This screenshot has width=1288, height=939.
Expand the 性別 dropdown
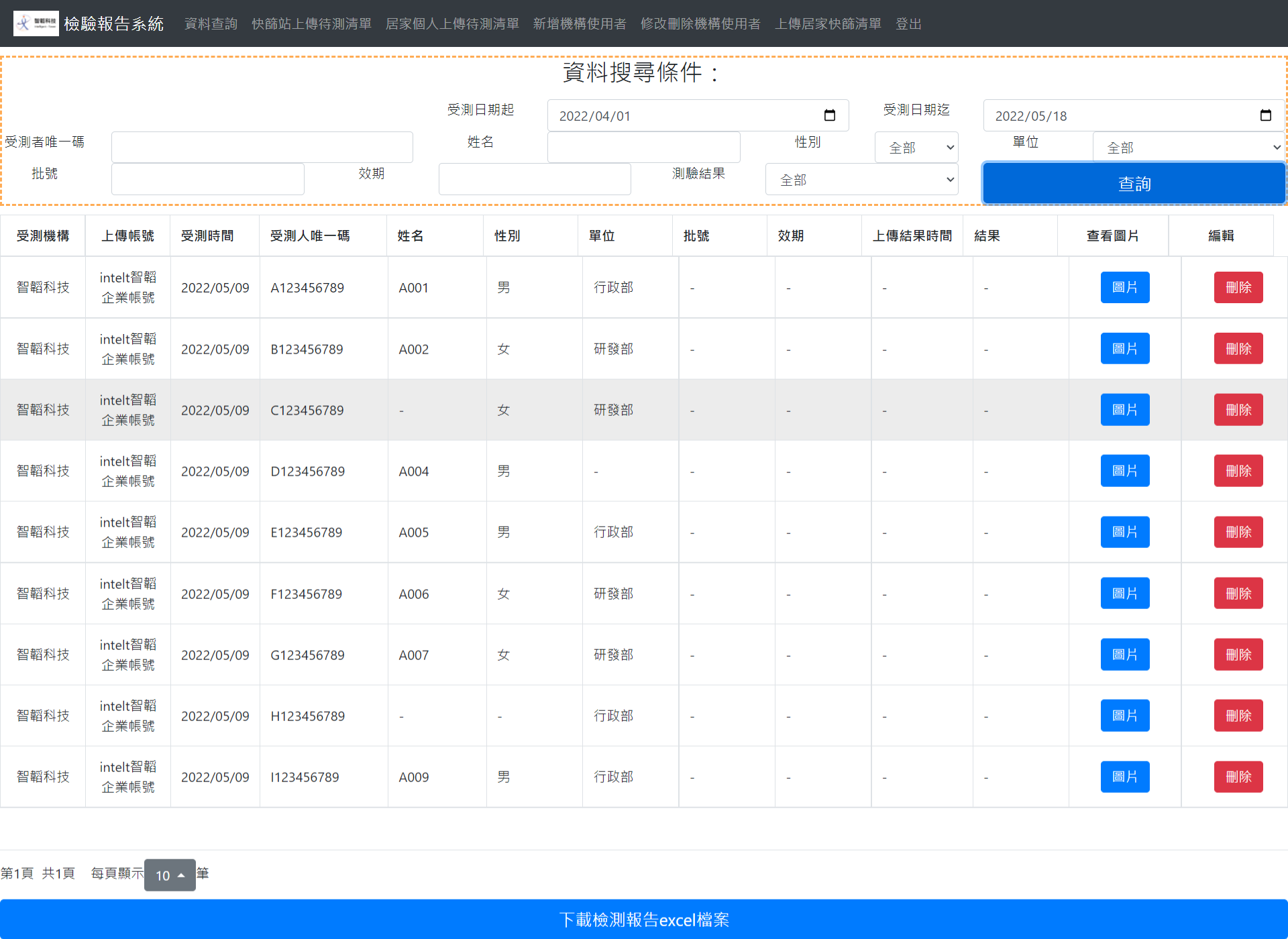coord(916,148)
